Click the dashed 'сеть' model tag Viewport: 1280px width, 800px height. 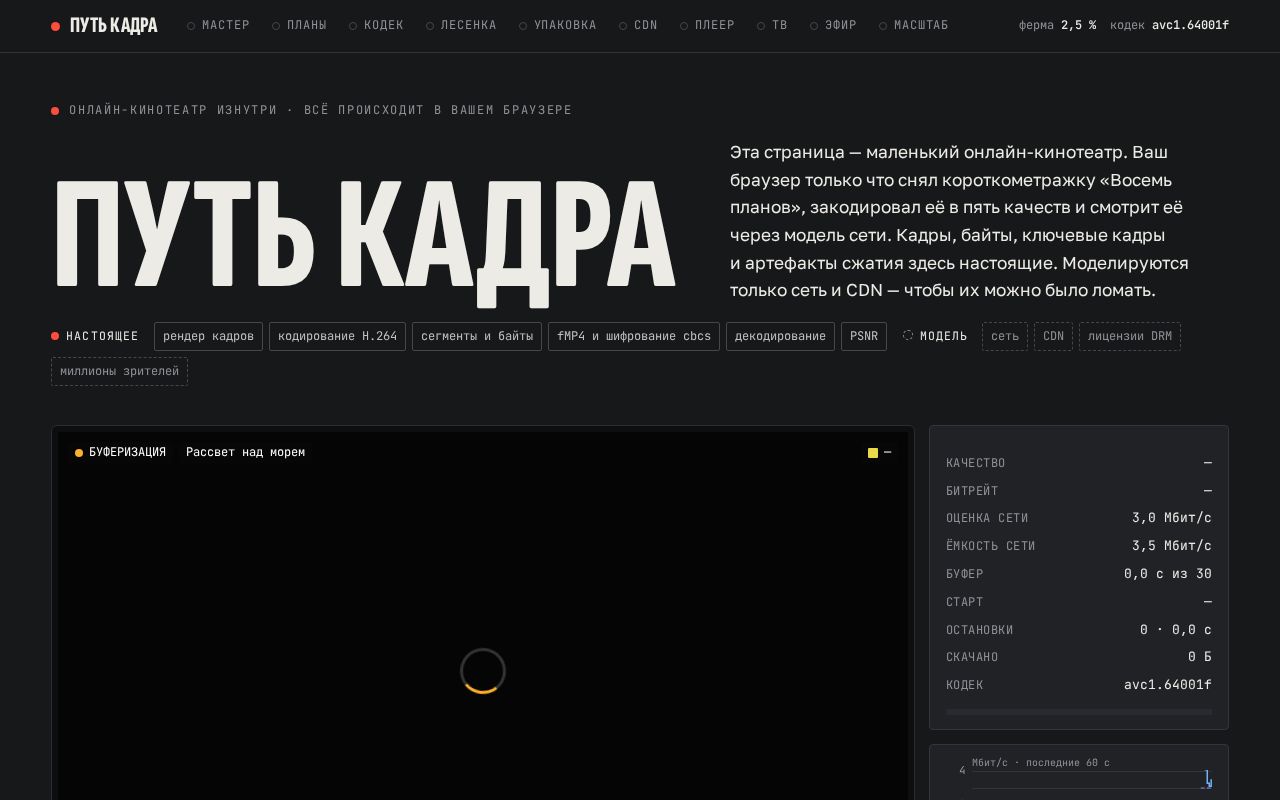1005,336
